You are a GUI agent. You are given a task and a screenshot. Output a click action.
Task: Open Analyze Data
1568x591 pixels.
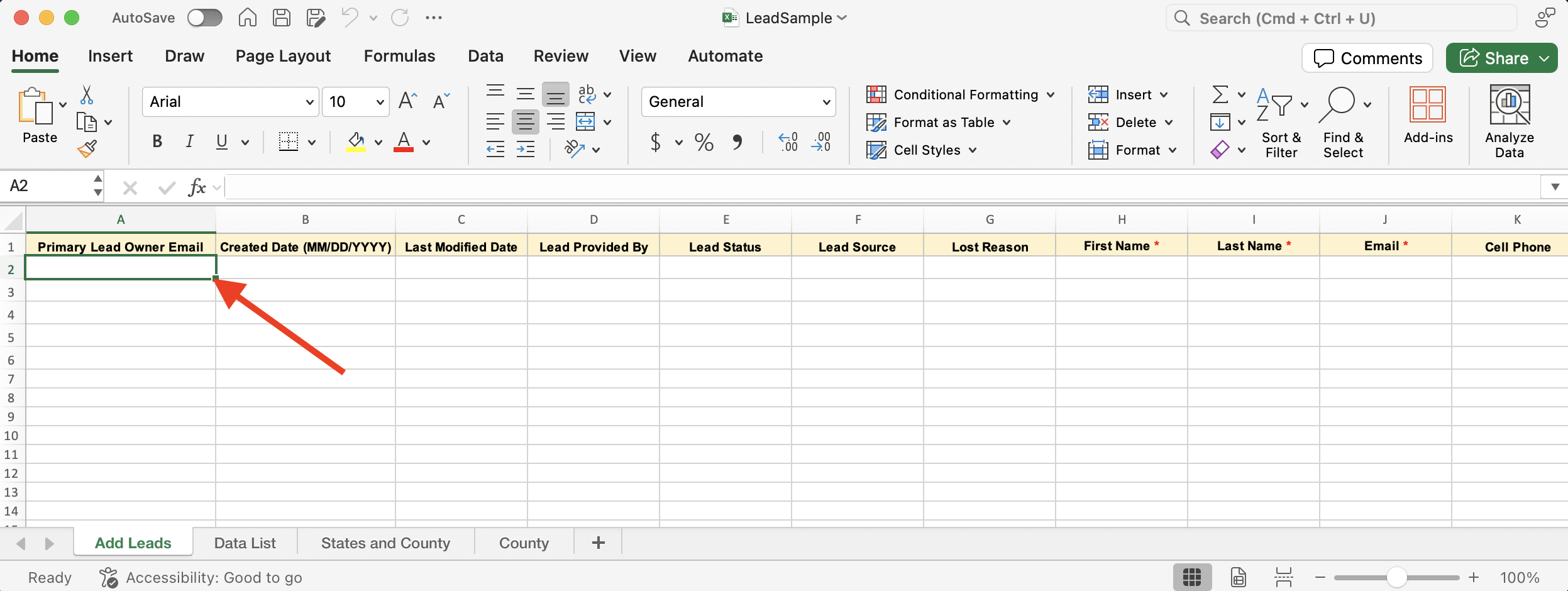click(x=1510, y=123)
